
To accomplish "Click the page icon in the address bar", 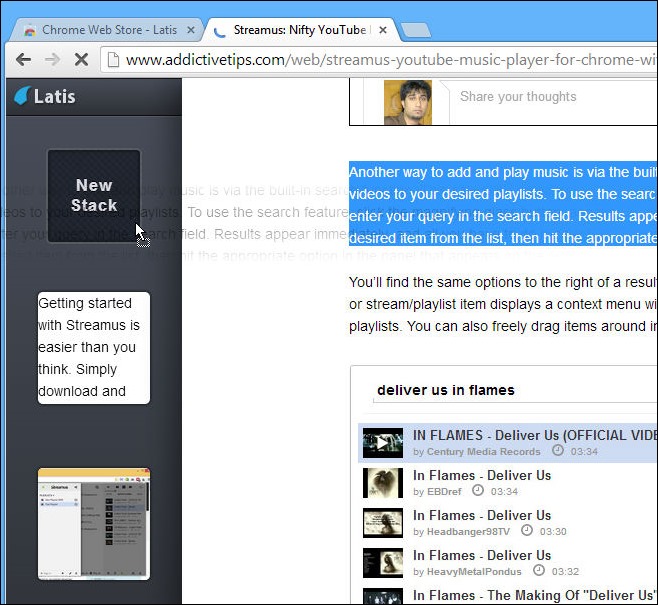I will [113, 60].
